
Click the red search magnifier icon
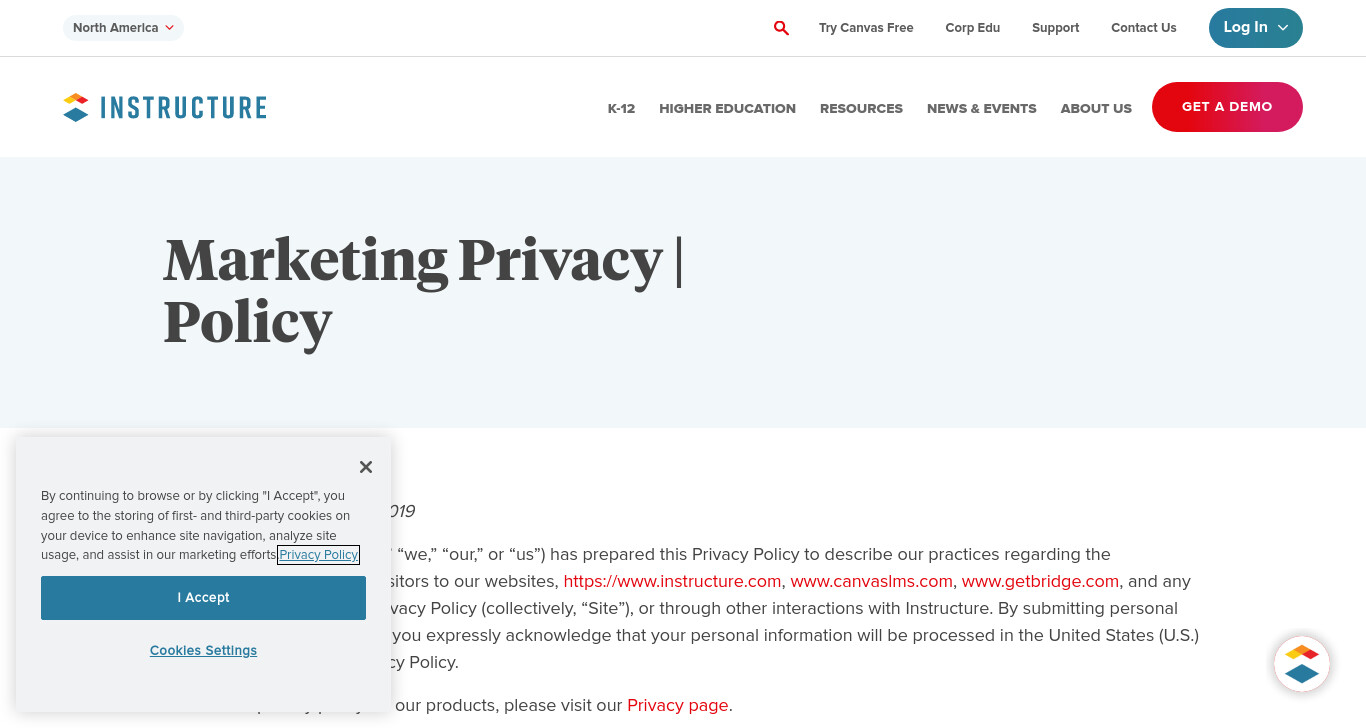[x=781, y=28]
